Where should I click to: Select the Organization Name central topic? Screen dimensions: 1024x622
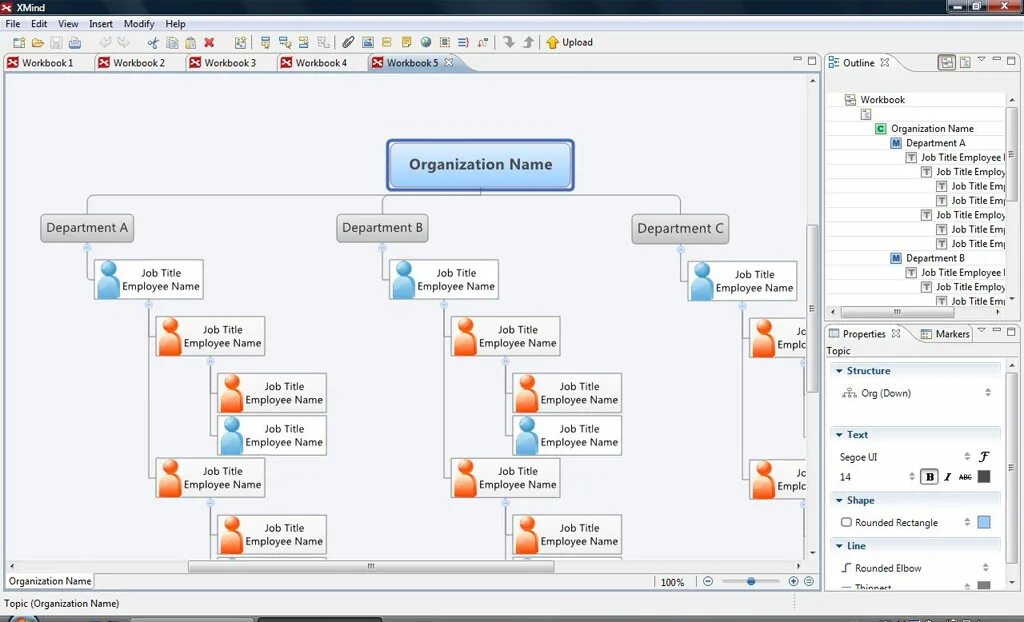click(481, 165)
